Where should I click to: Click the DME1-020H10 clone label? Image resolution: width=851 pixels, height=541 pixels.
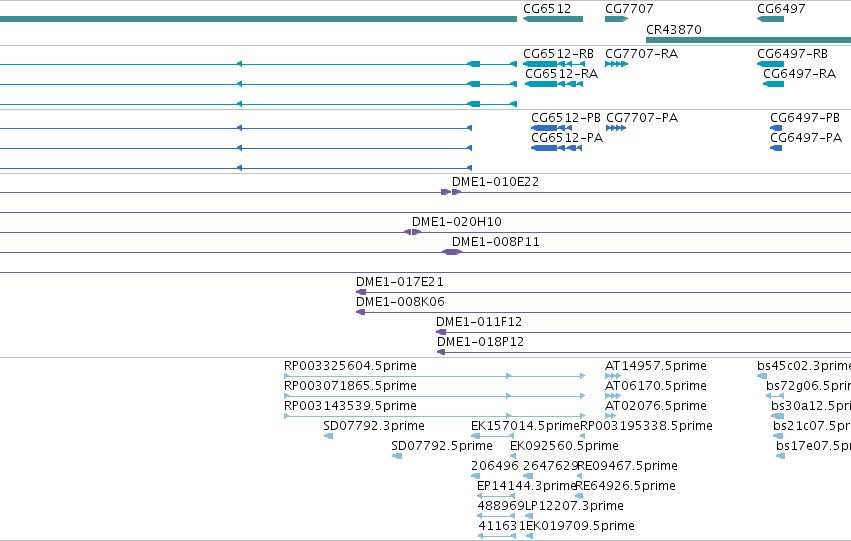pos(456,222)
